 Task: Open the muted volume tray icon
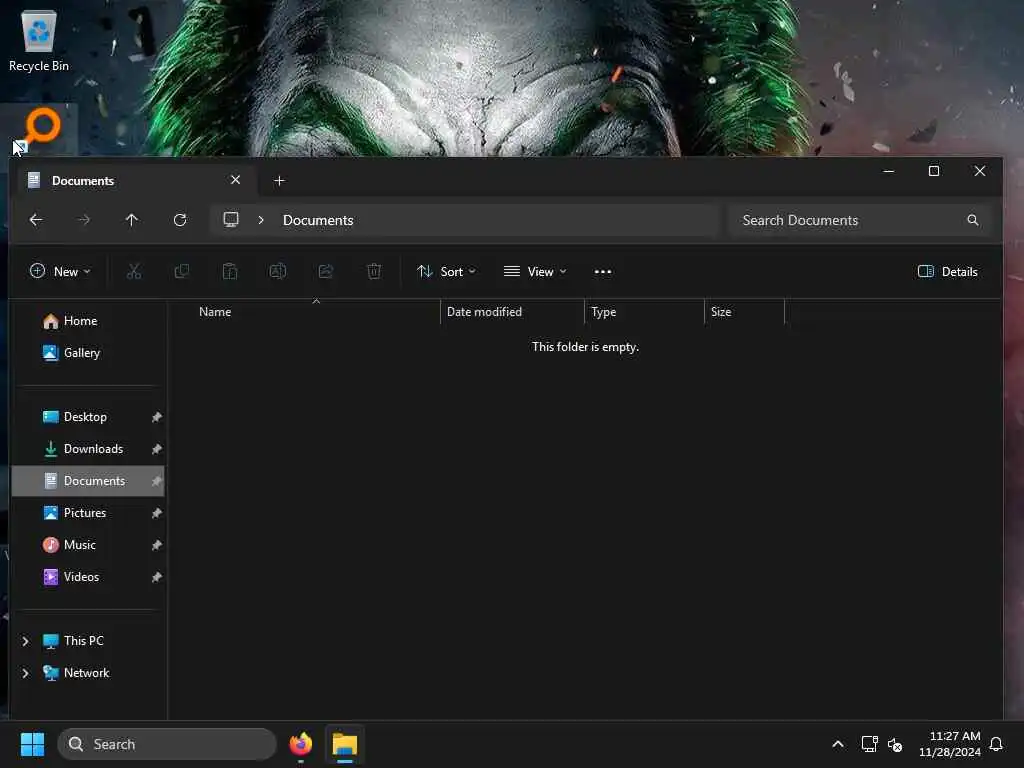[895, 744]
